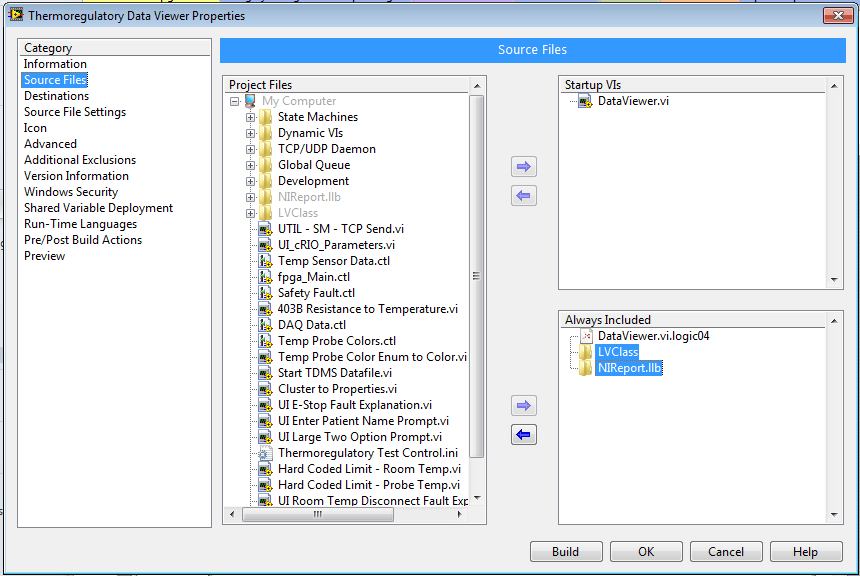Click the Build button
The height and width of the screenshot is (576, 860).
[566, 552]
